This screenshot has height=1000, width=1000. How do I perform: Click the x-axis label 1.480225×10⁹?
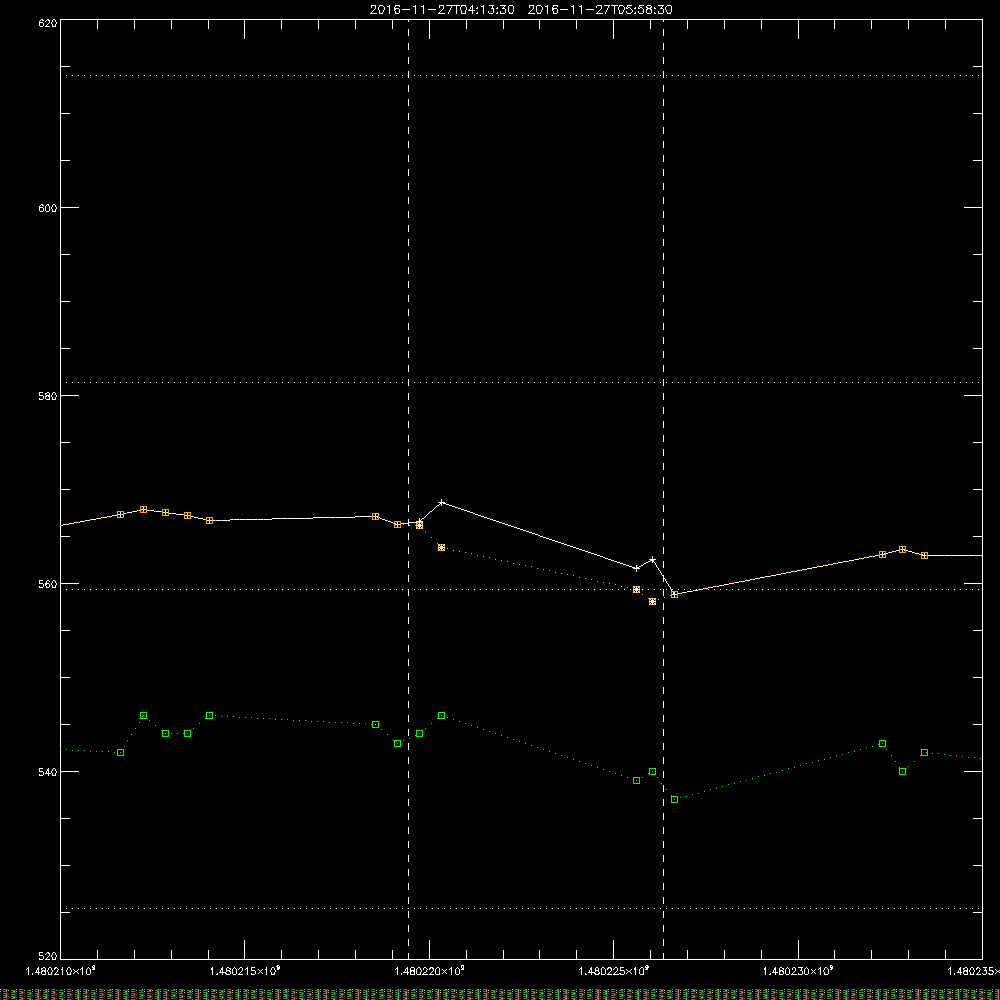[614, 971]
